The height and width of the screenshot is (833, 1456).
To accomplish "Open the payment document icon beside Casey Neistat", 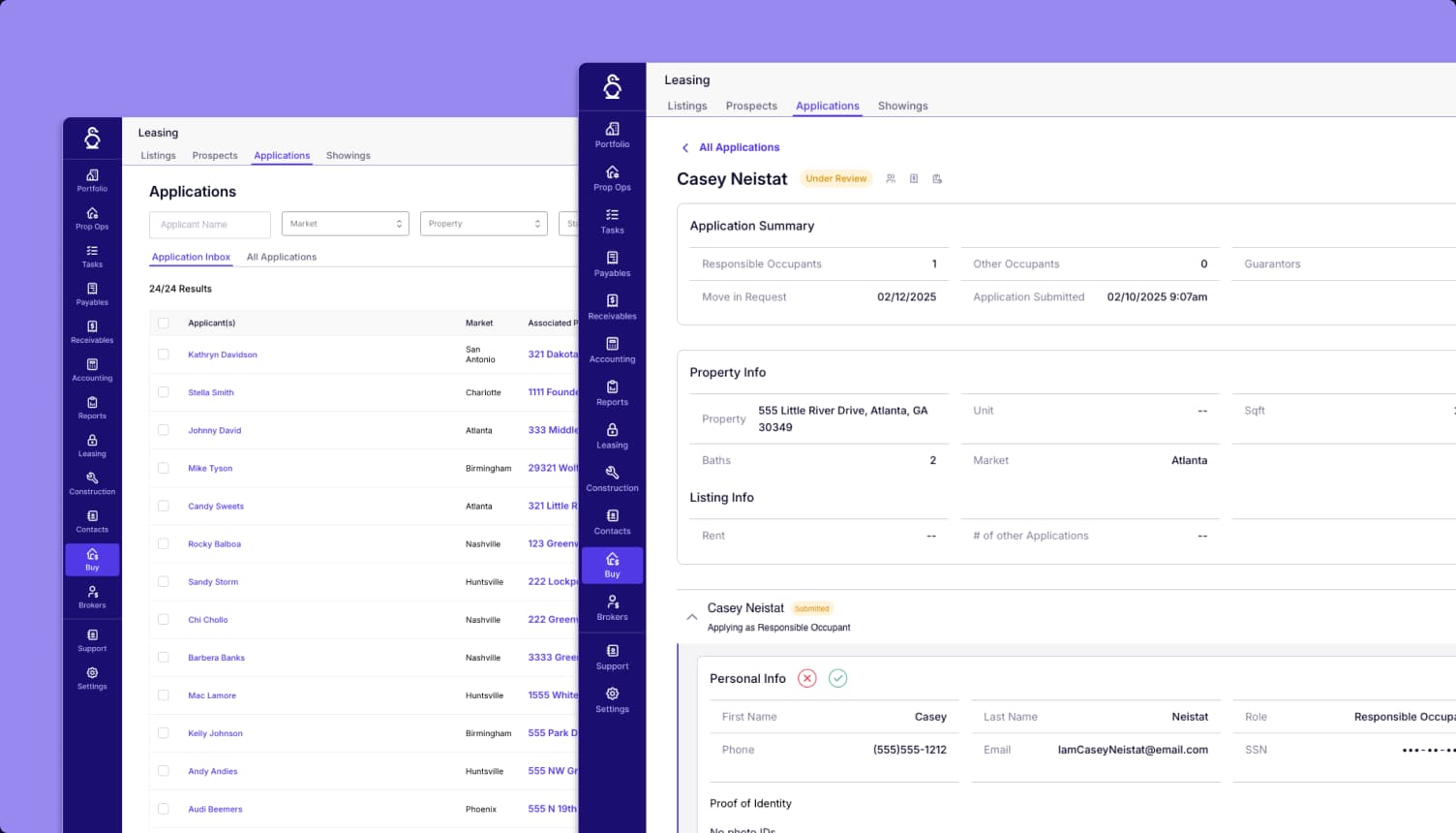I will click(x=913, y=178).
